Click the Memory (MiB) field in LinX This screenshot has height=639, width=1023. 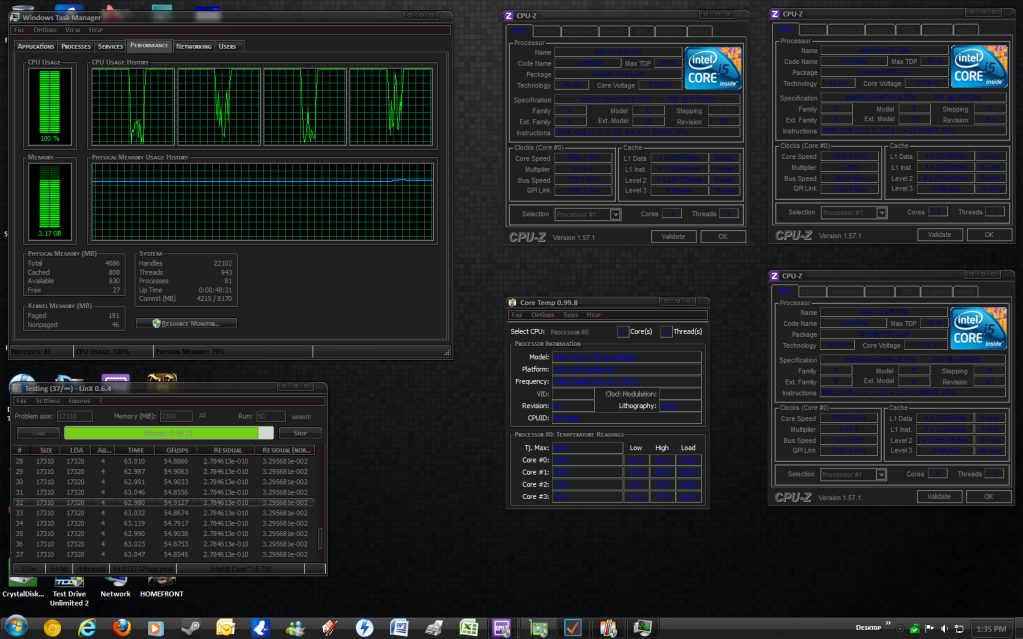(176, 416)
